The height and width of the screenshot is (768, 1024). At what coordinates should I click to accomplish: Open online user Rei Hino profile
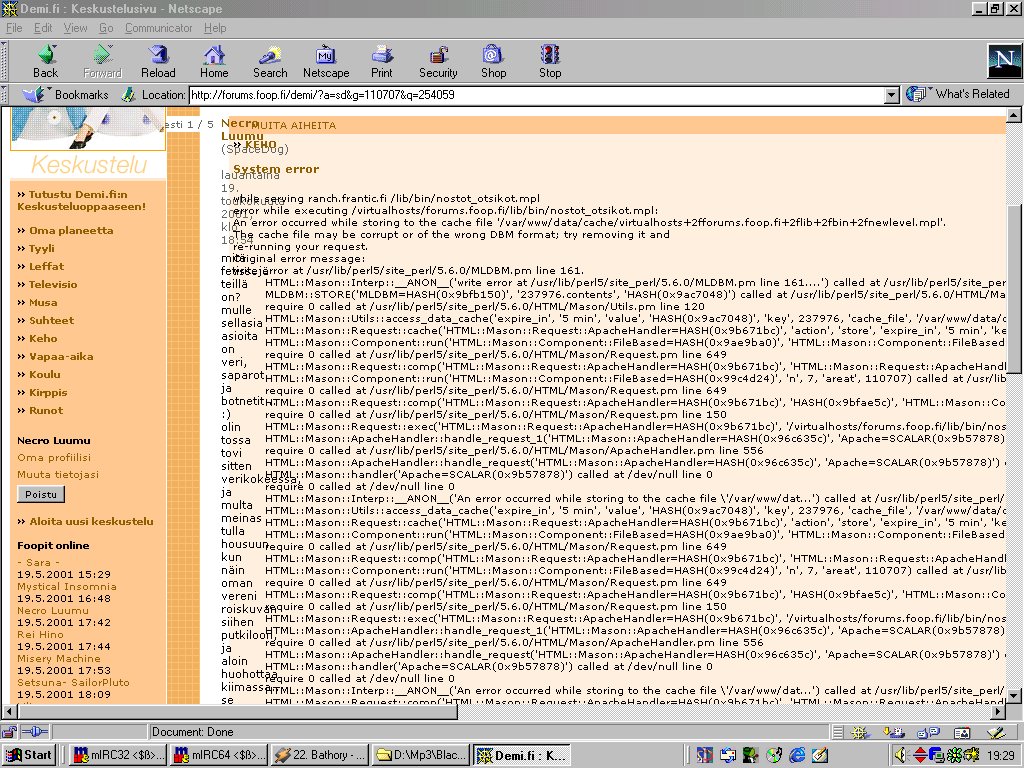click(40, 634)
